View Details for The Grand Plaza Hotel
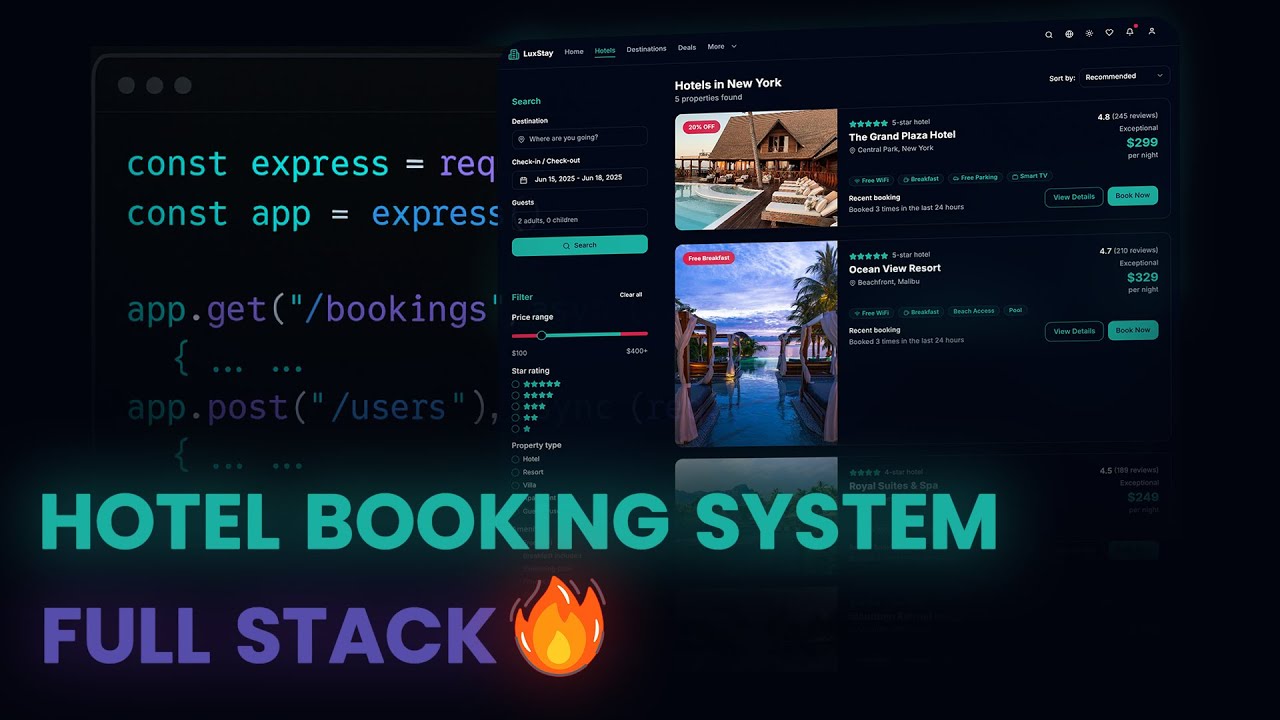Screen dimensions: 1280x720 (1074, 197)
